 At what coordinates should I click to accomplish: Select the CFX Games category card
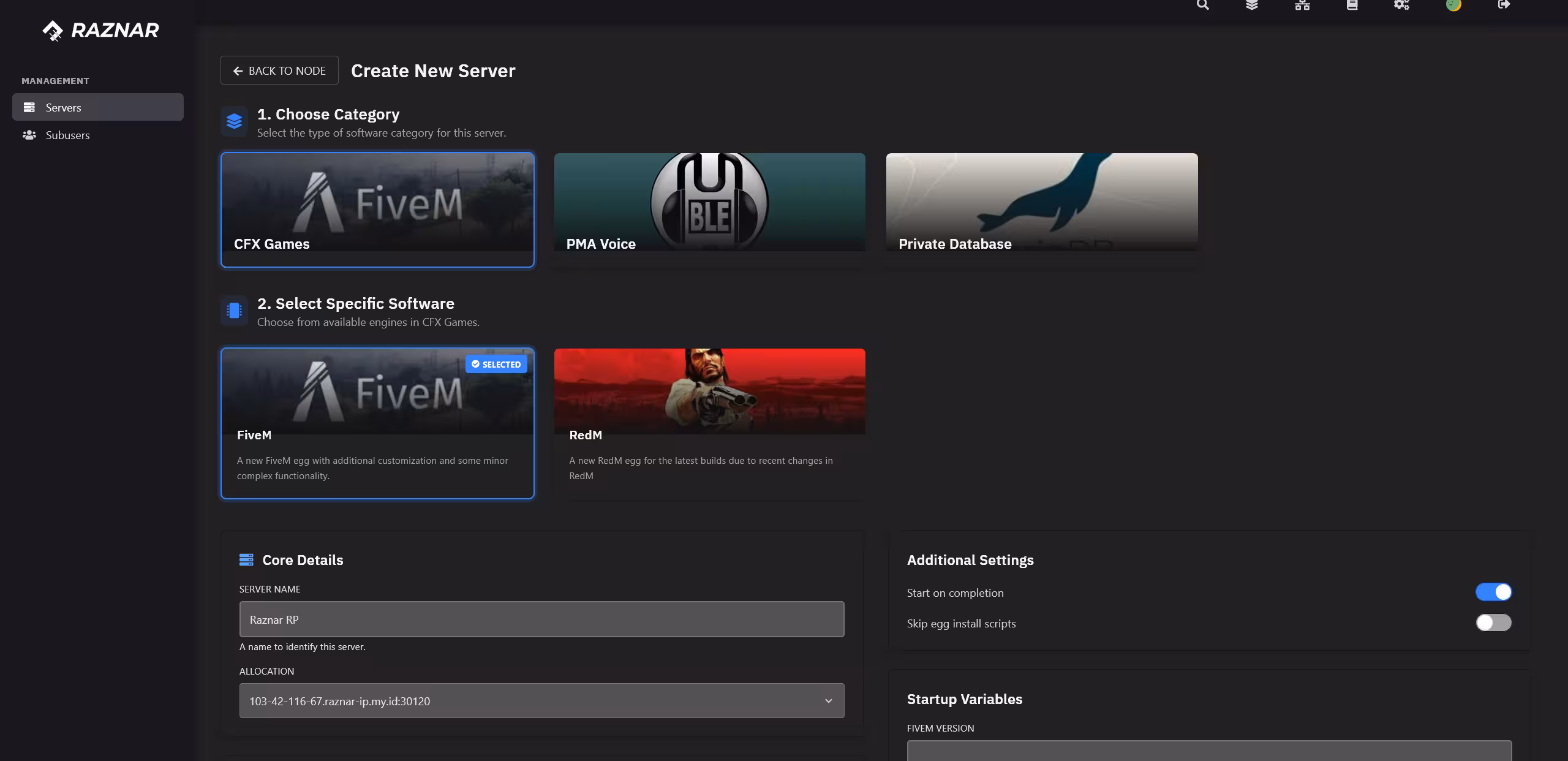[x=377, y=210]
